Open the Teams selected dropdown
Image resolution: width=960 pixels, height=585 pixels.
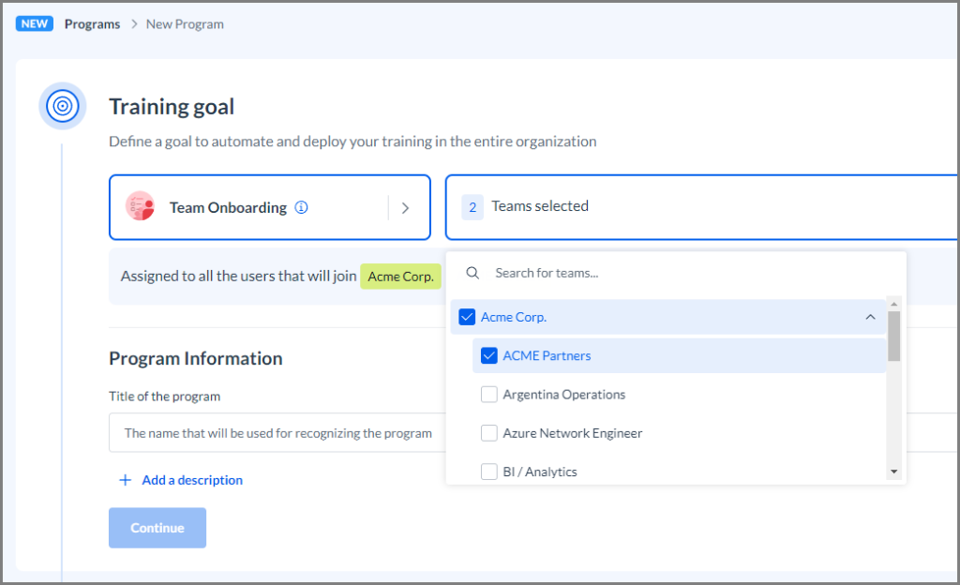[702, 207]
